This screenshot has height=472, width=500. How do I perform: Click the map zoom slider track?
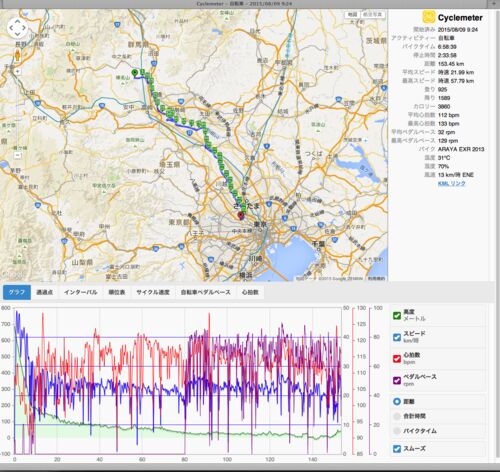point(17,113)
